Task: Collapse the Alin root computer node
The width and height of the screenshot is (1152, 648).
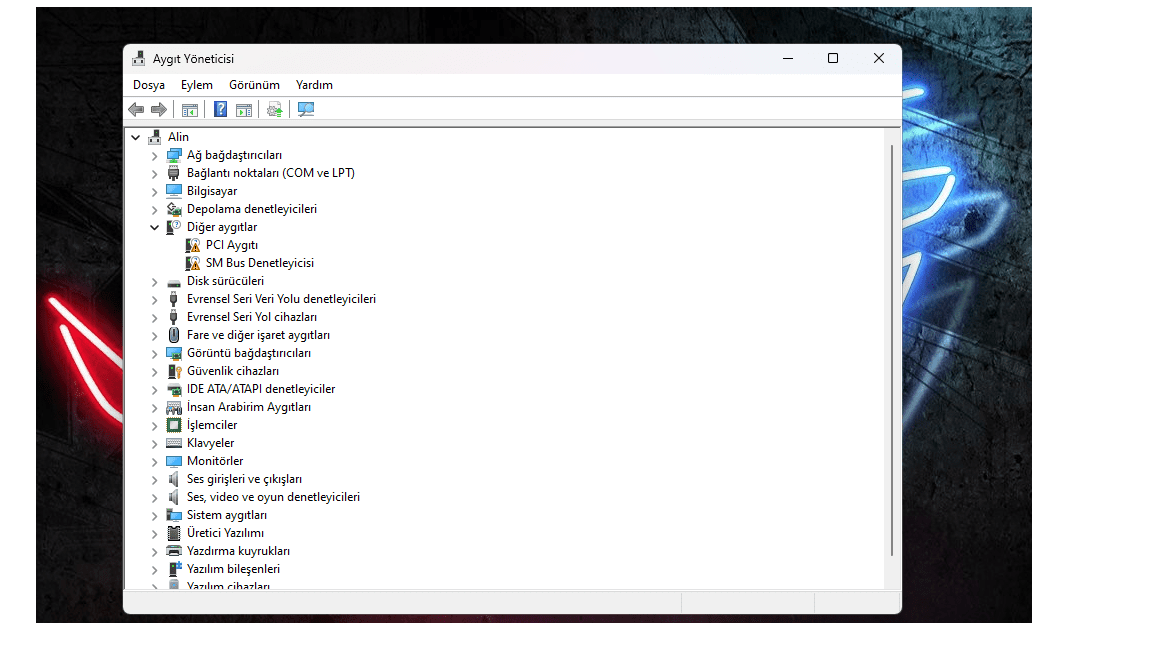Action: (135, 137)
